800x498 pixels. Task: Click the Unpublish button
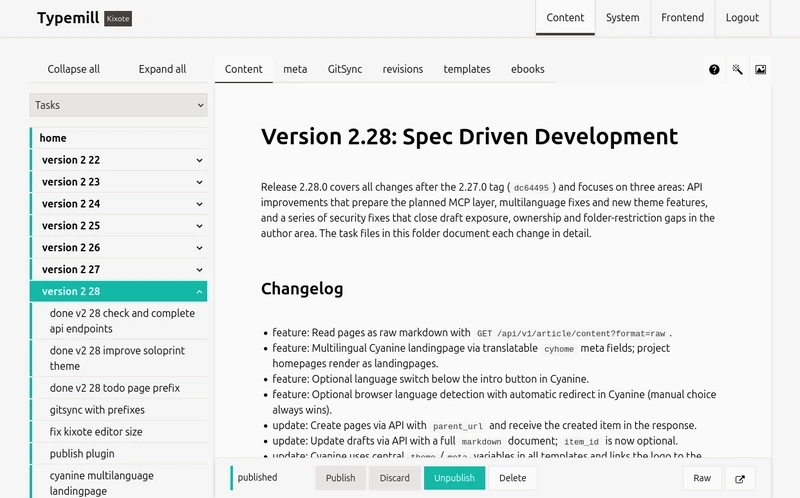454,478
